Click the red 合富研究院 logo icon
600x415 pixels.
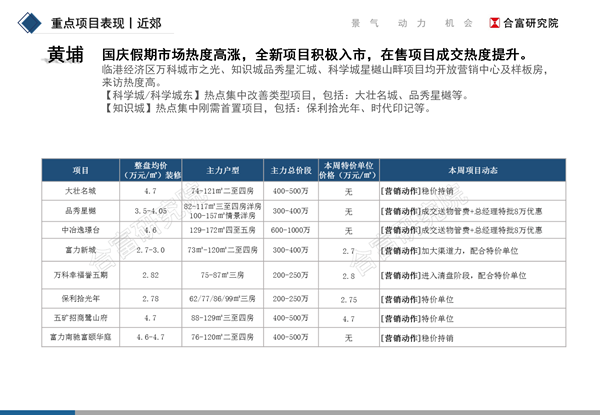coord(494,23)
